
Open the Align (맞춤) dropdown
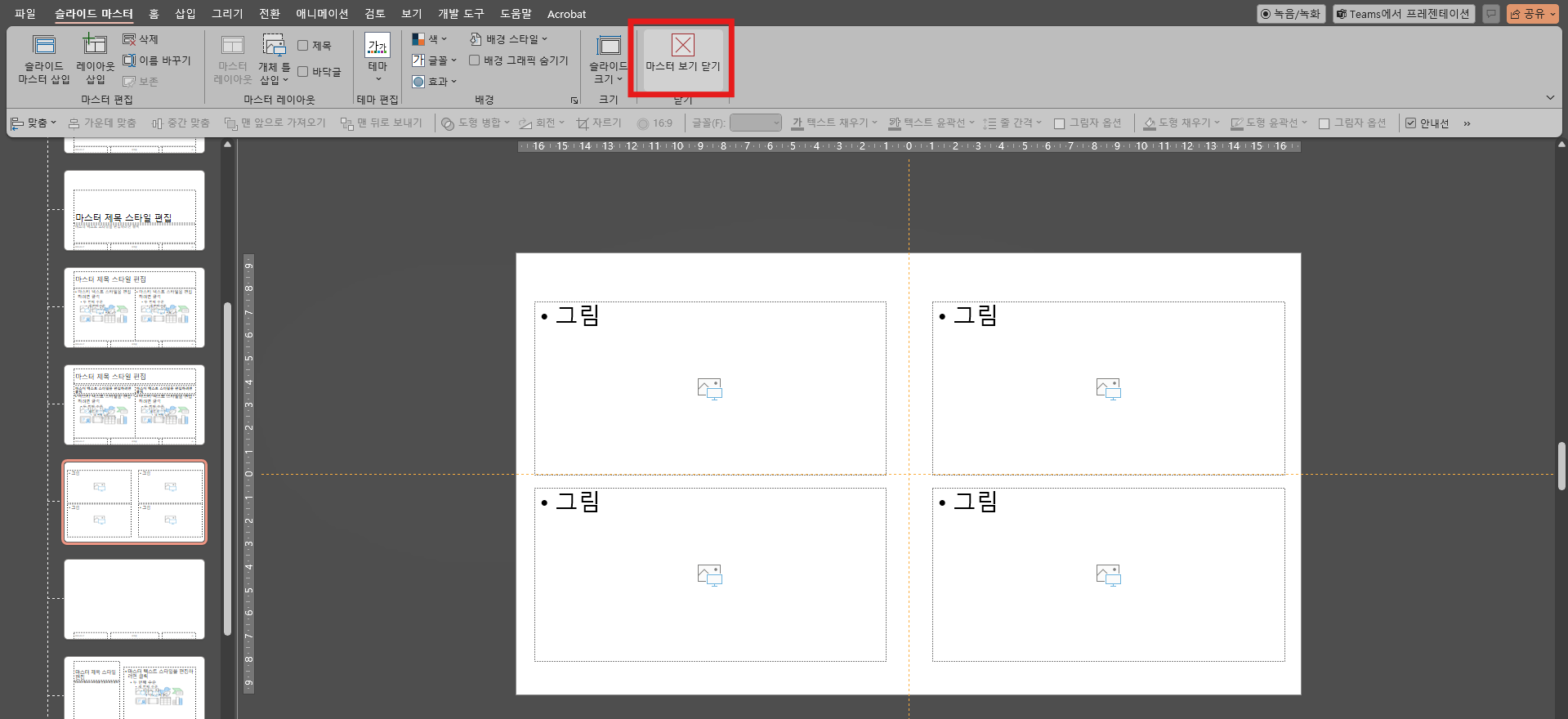click(34, 123)
